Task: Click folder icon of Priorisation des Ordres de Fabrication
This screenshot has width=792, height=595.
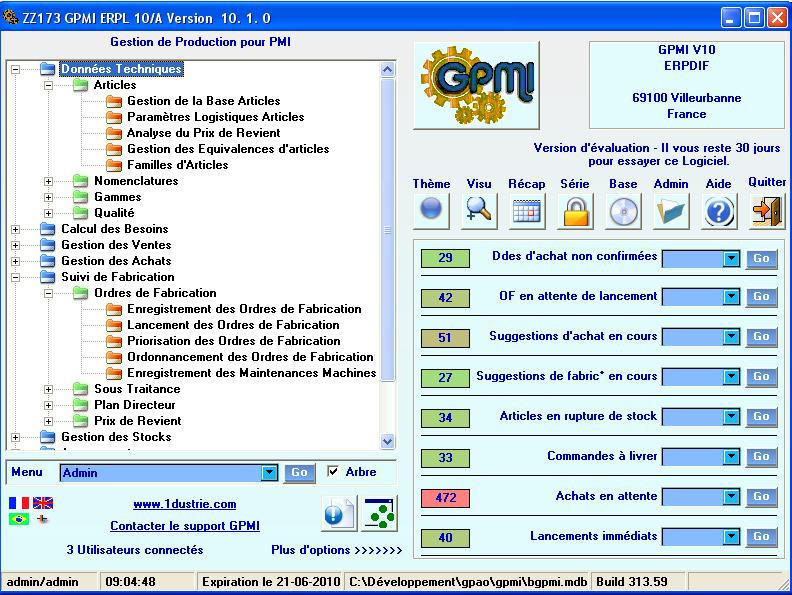Action: pyautogui.click(x=114, y=341)
